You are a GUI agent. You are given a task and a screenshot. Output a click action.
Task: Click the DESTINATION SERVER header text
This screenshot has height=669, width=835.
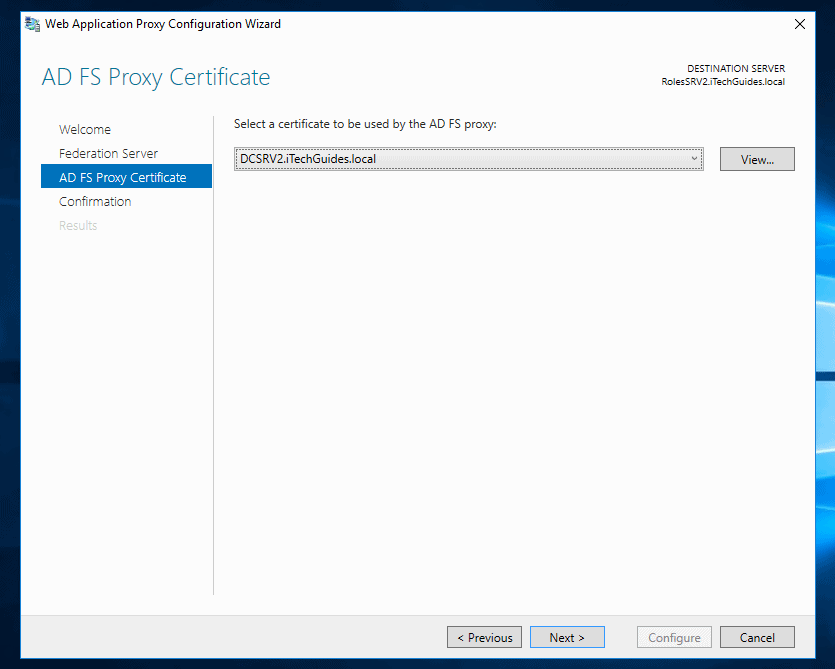736,68
